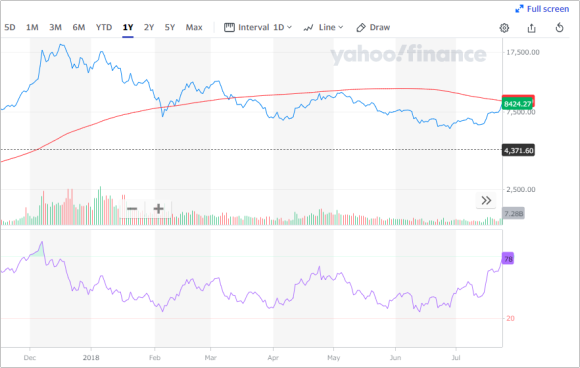Viewport: 580px width, 368px height.
Task: Select the 5D time range
Action: coord(10,27)
